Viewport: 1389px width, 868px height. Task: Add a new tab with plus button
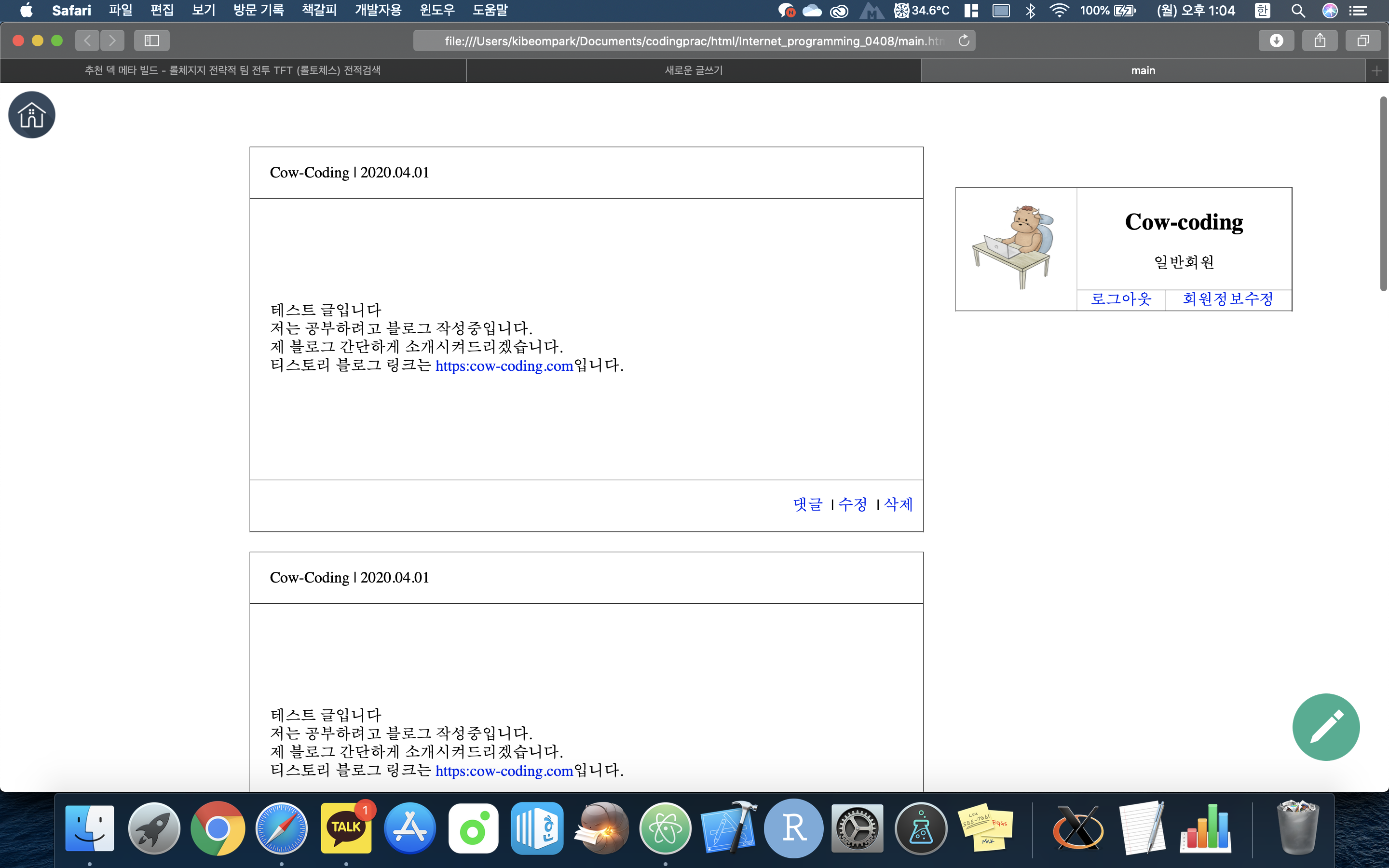point(1376,70)
